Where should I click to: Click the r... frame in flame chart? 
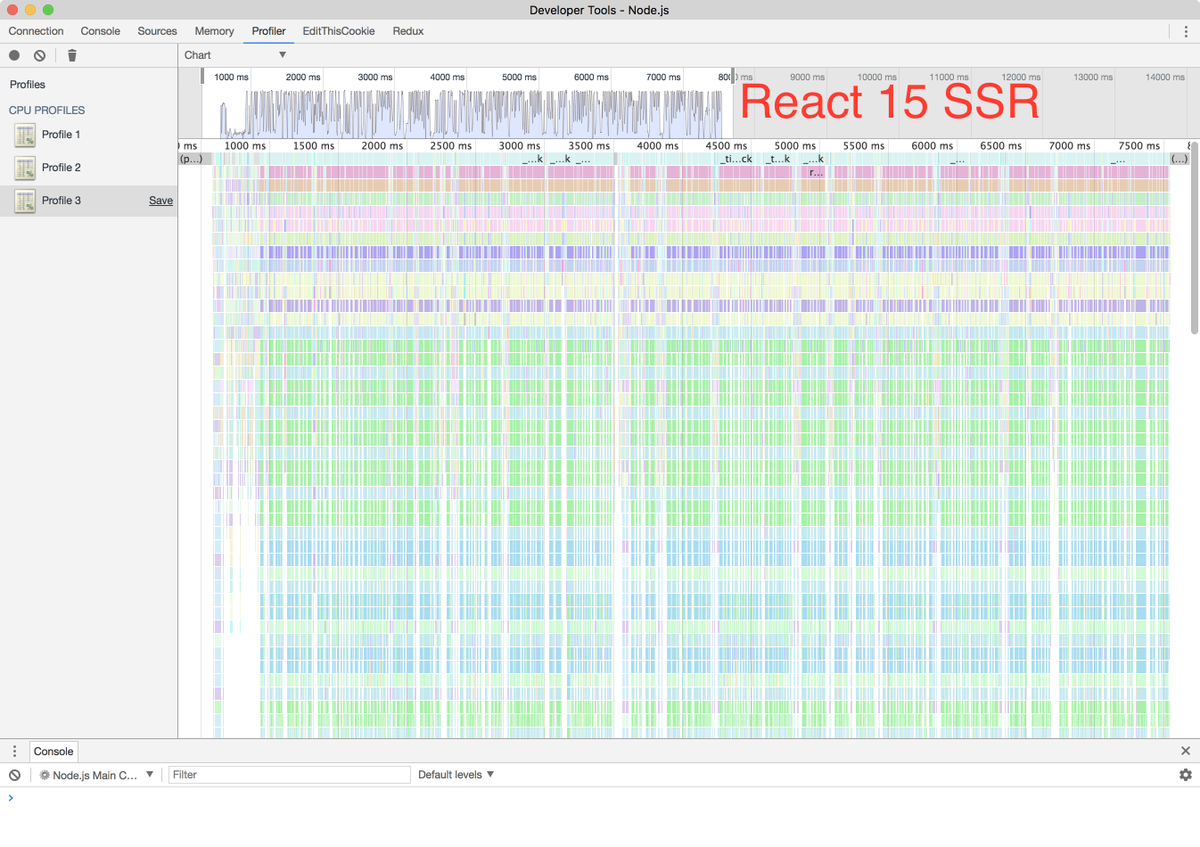coord(817,173)
